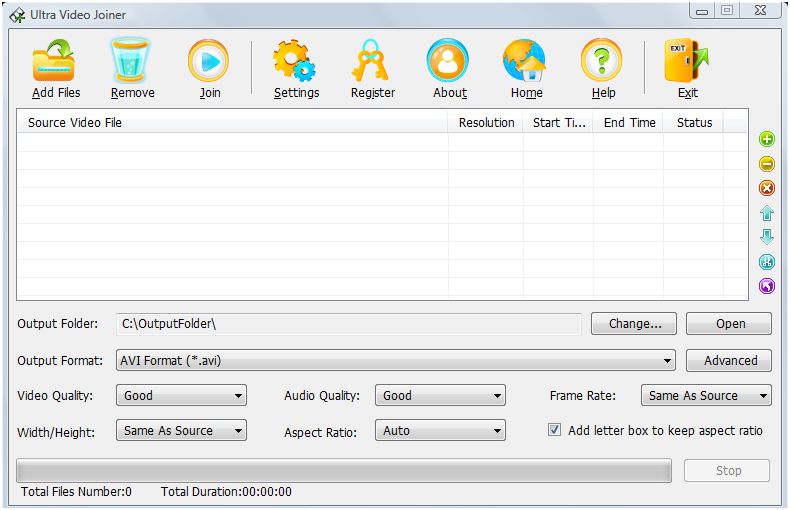Move file down with arrow icon
This screenshot has height=510, width=790.
coord(767,237)
